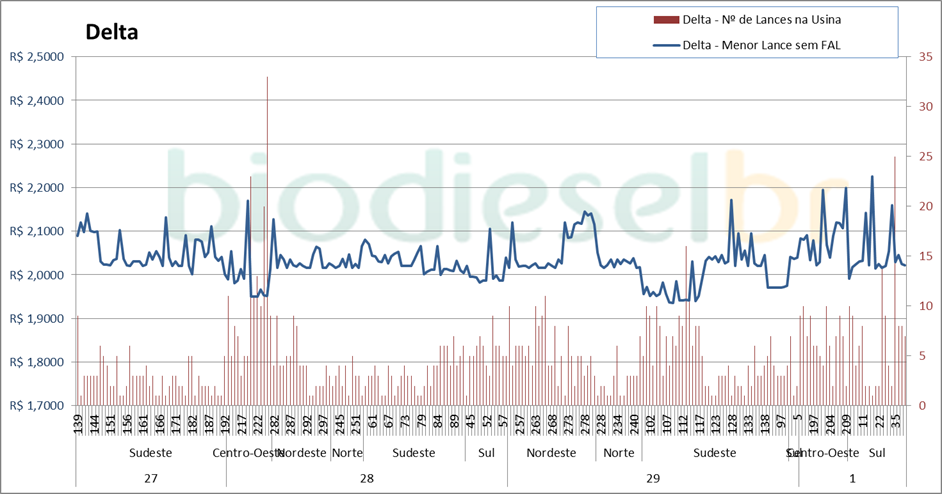Click the 139 x-axis category label
This screenshot has width=942, height=494.
78,423
